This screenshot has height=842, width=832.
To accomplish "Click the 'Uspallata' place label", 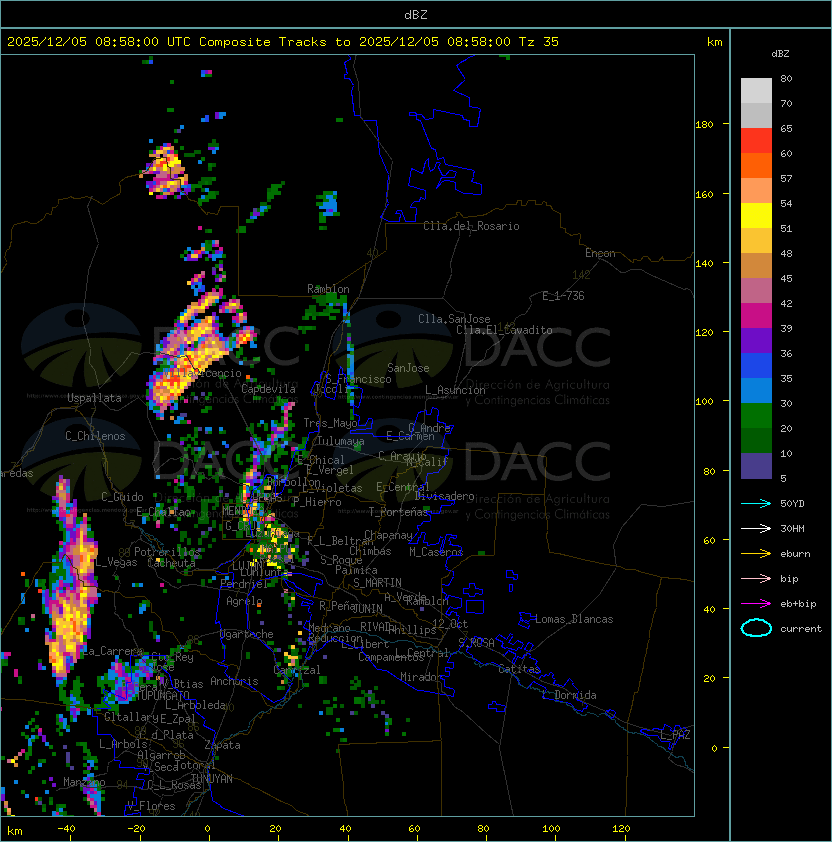I will tap(94, 398).
